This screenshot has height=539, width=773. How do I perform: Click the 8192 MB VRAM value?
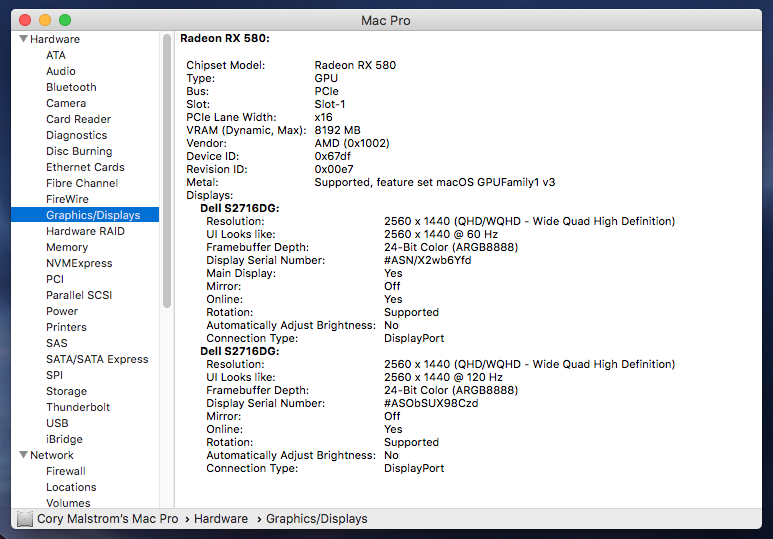point(337,130)
